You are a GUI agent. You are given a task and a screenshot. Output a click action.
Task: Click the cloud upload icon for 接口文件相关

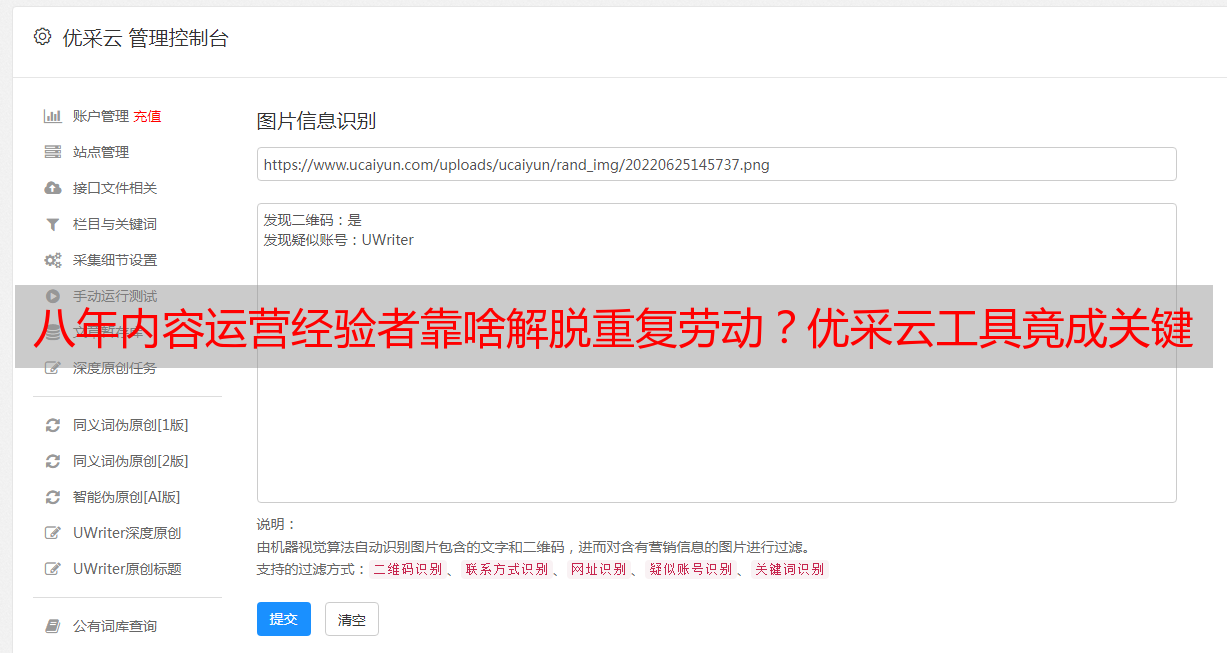(x=53, y=188)
